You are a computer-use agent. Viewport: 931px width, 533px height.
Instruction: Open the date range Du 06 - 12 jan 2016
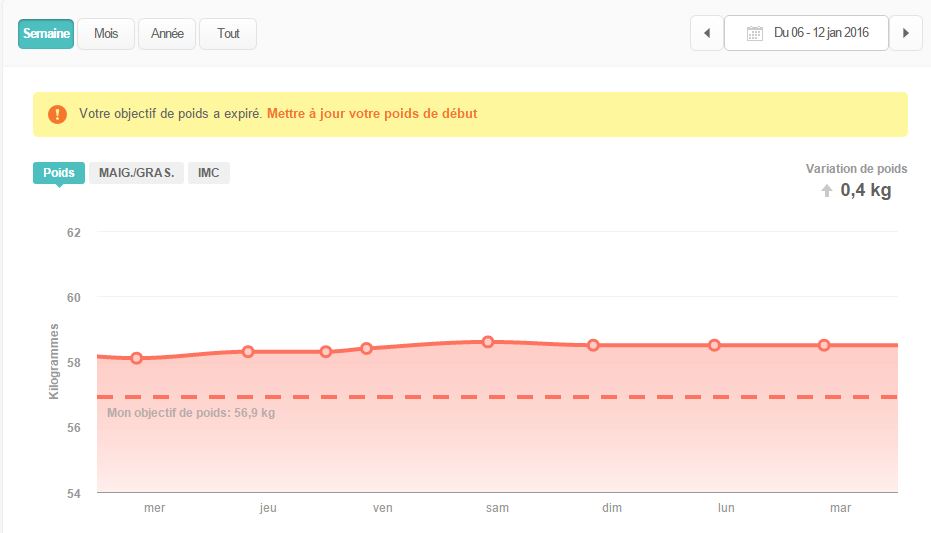click(x=806, y=33)
